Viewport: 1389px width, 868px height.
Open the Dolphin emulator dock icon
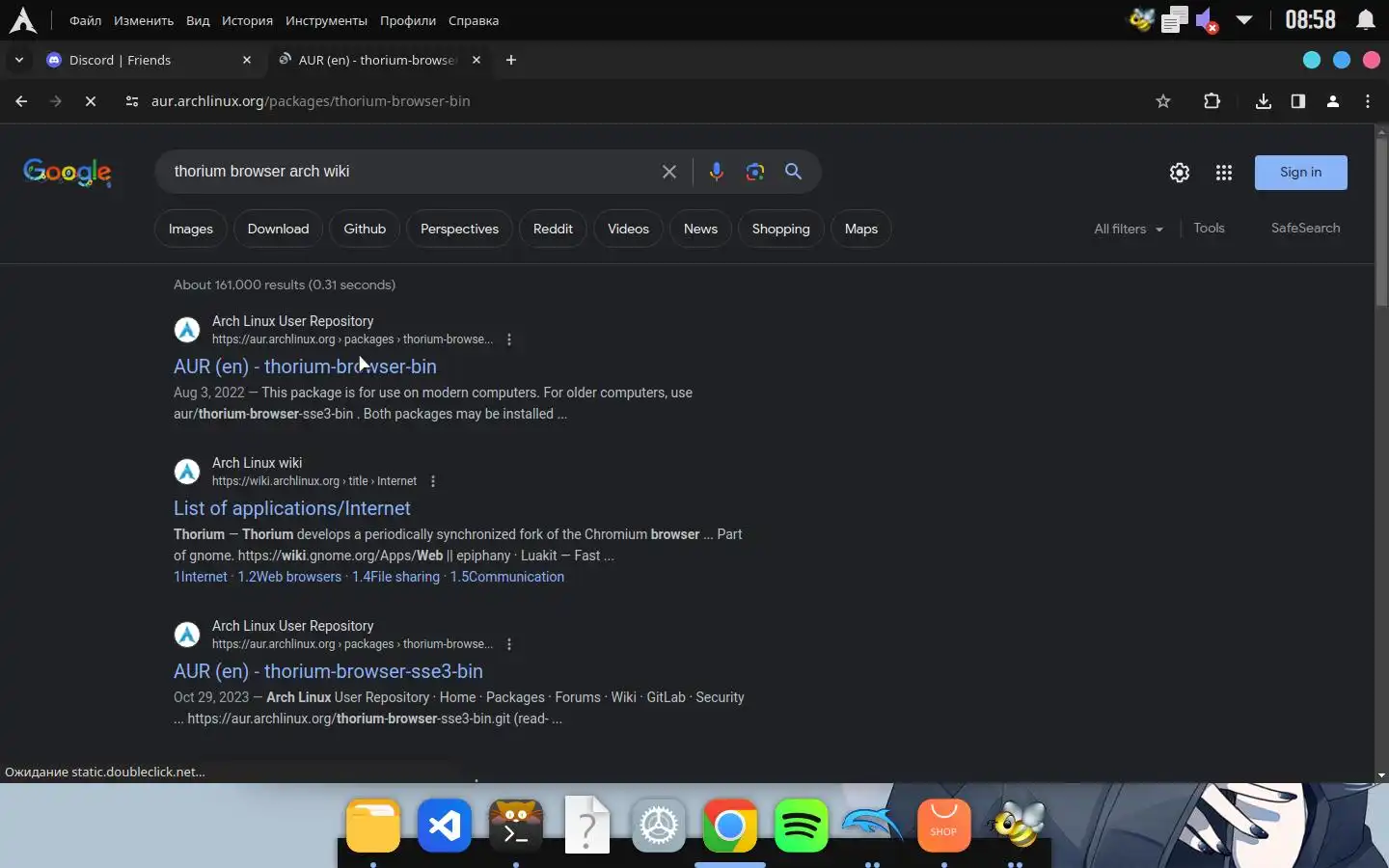click(x=873, y=826)
